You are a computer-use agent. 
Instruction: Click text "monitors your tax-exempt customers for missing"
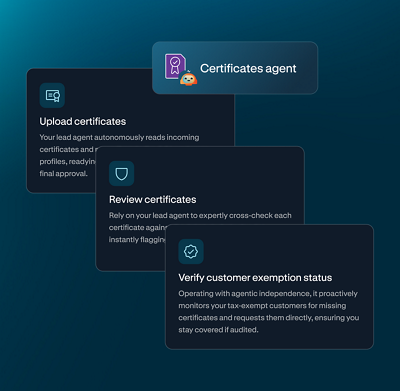coord(262,306)
